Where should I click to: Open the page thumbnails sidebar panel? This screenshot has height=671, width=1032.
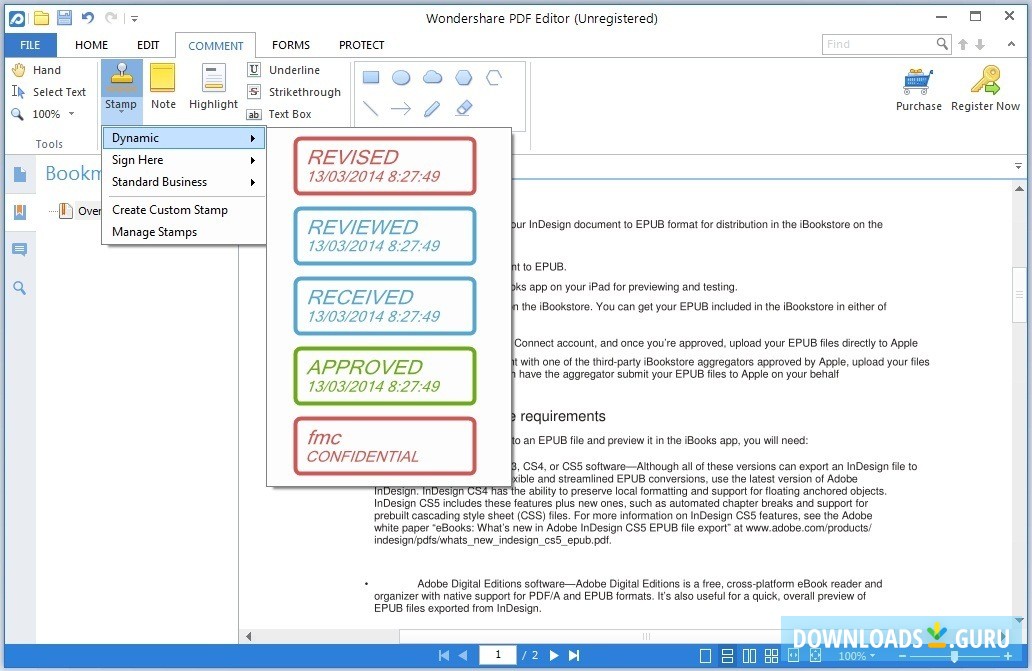(20, 174)
